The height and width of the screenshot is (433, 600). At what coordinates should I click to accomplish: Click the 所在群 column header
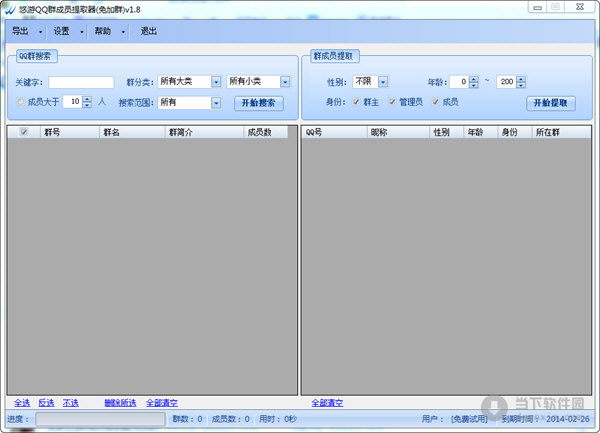(x=561, y=132)
